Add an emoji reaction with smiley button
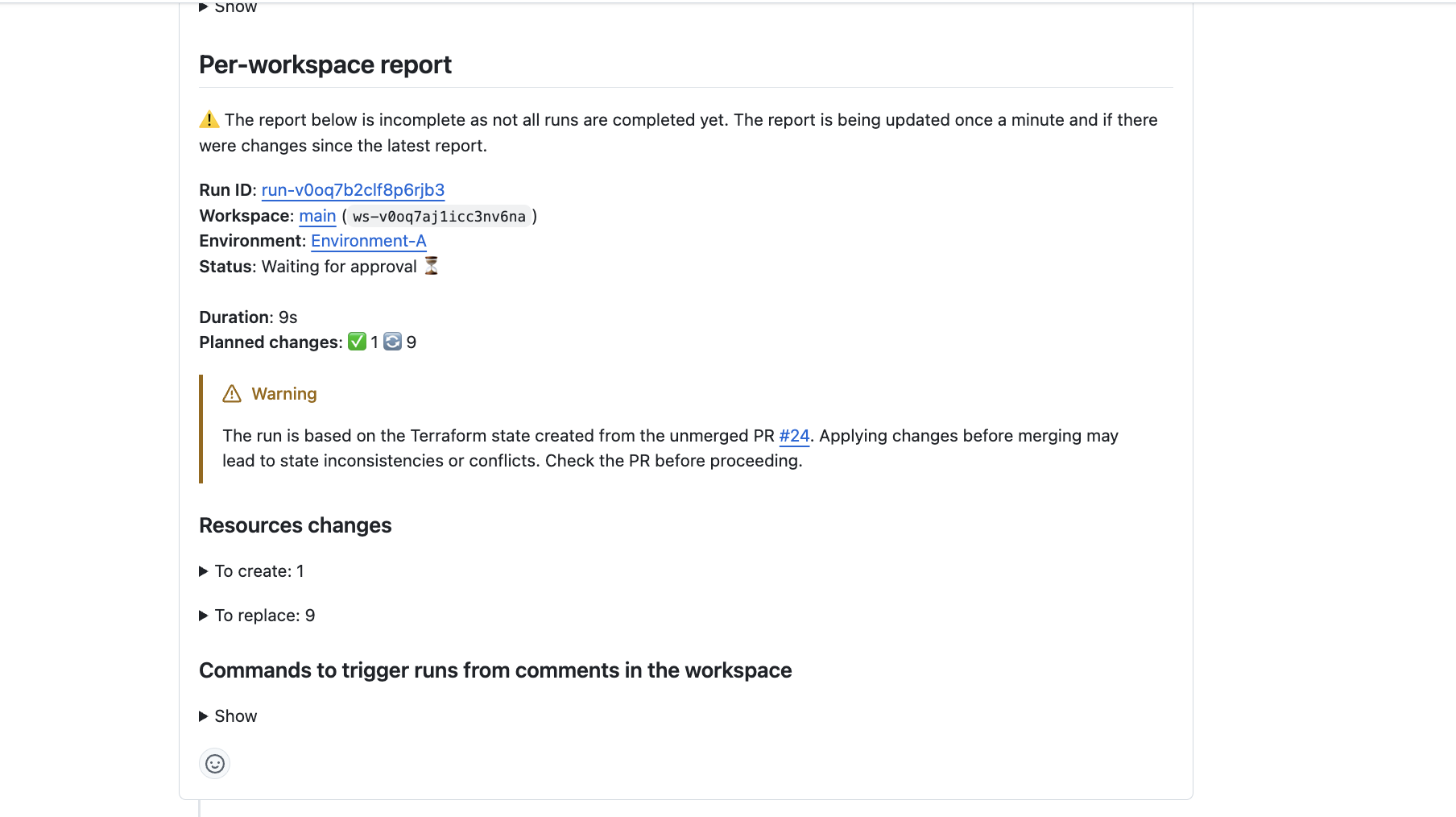 tap(214, 764)
